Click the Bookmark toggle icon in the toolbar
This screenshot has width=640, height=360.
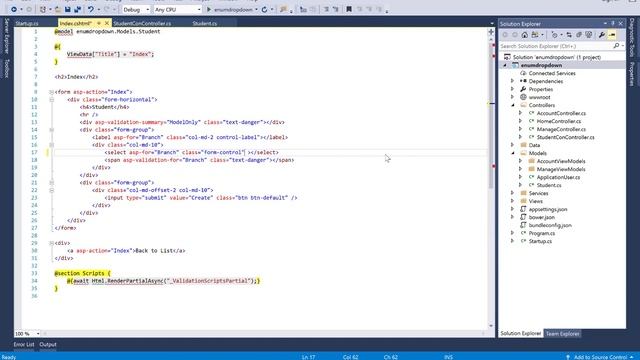(x=349, y=9)
